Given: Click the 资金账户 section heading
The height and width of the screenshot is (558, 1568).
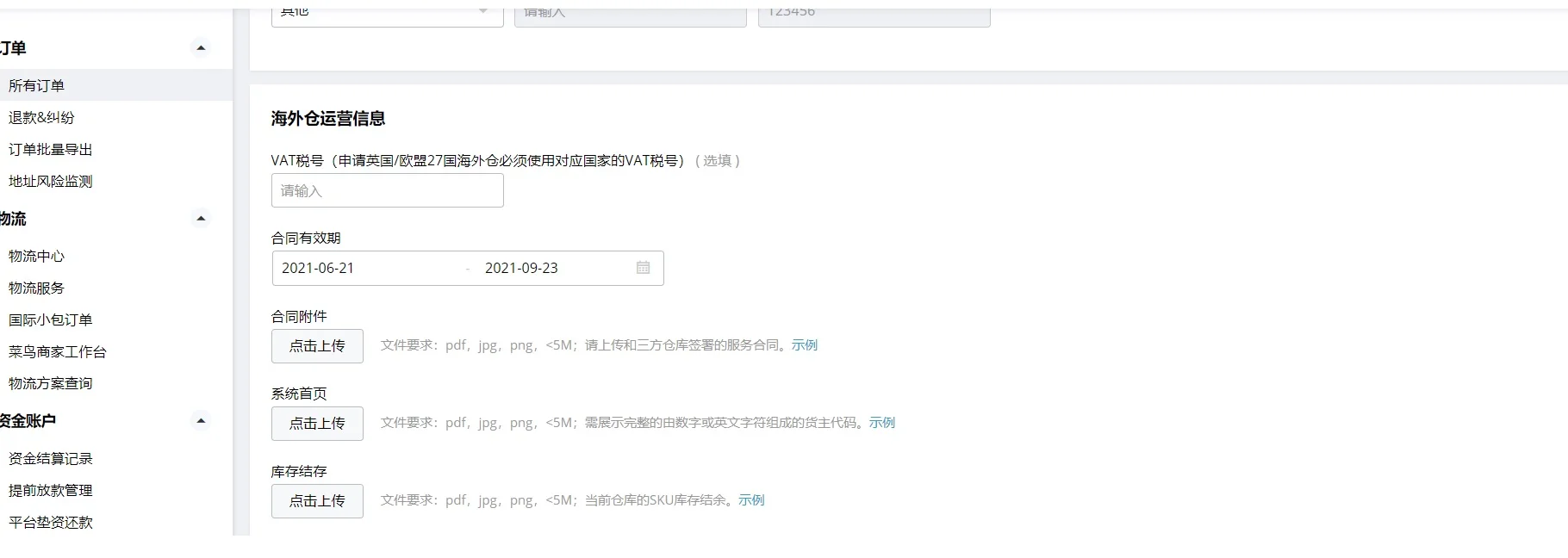Looking at the screenshot, I should (x=28, y=421).
